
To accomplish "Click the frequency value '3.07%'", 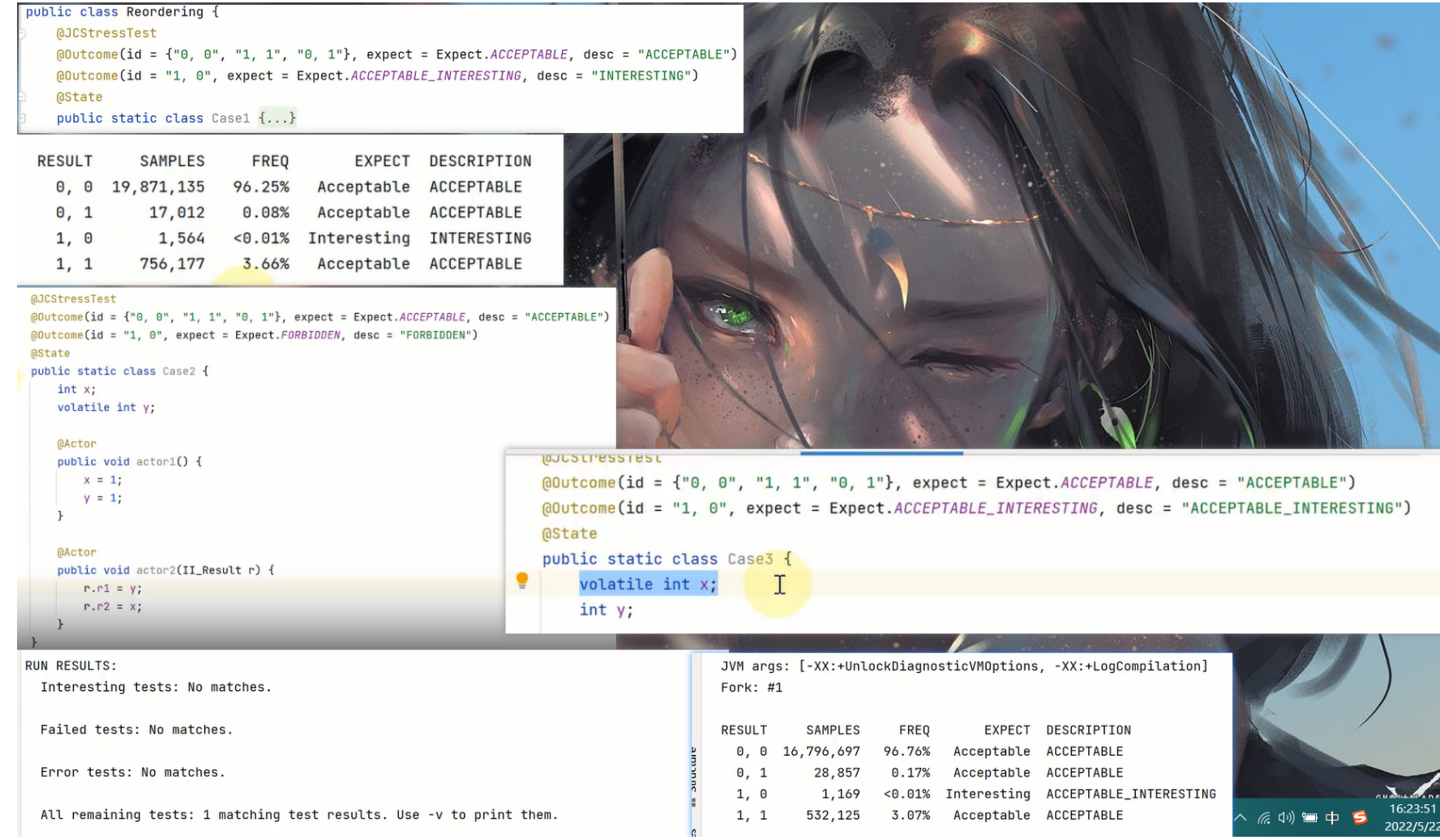I will (x=911, y=815).
